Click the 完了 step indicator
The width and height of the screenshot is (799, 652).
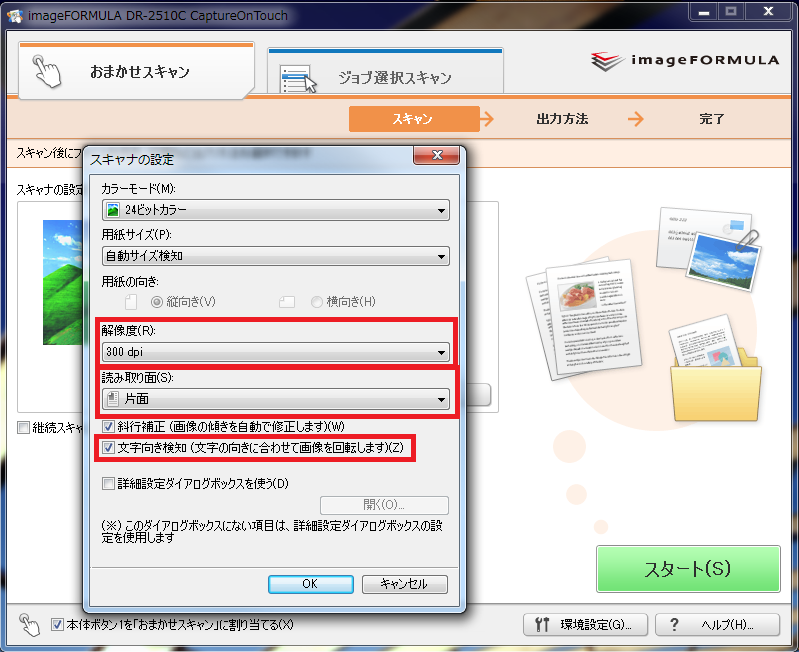(x=711, y=119)
